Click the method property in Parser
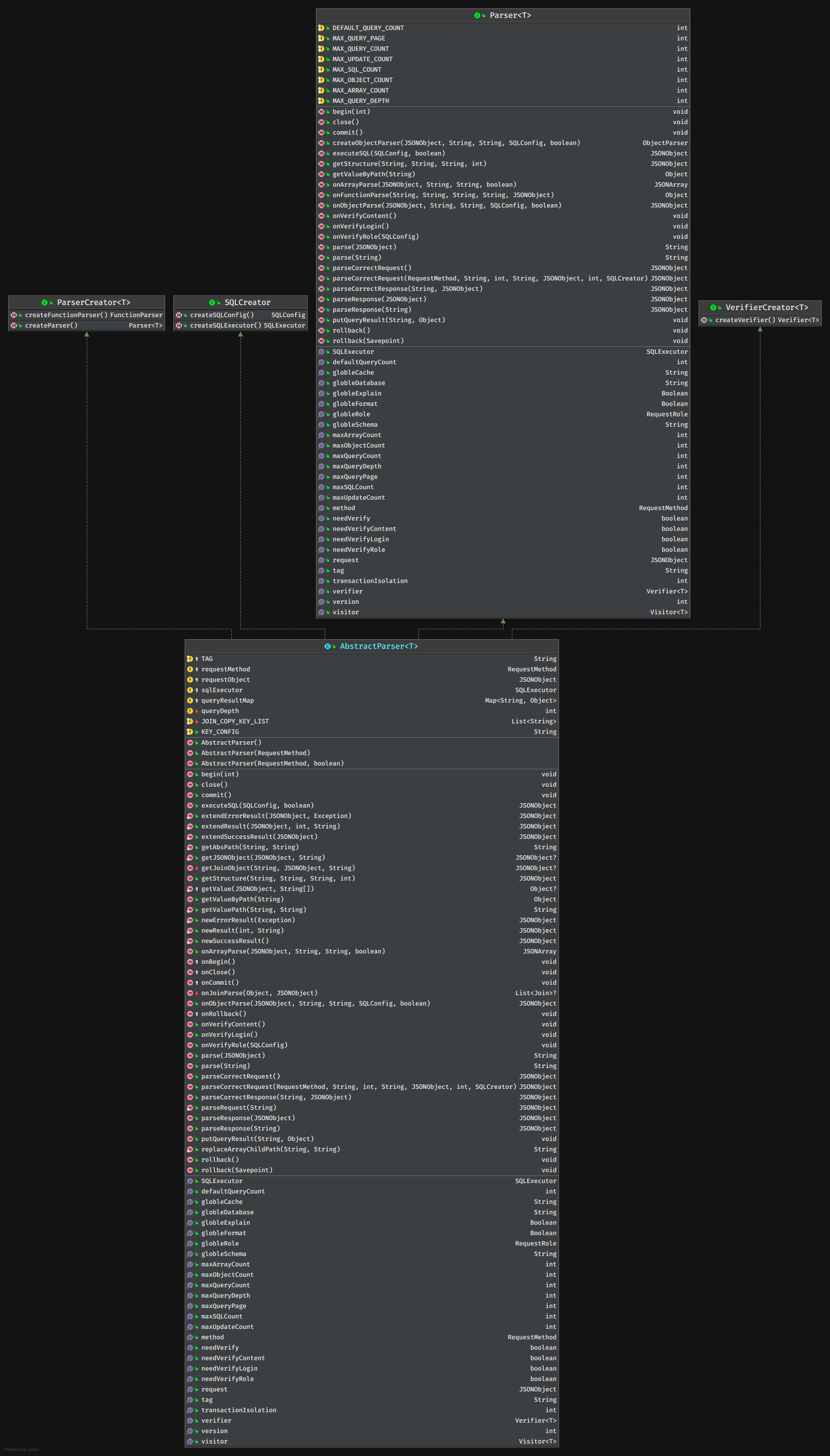Viewport: 830px width, 1456px height. [x=503, y=508]
